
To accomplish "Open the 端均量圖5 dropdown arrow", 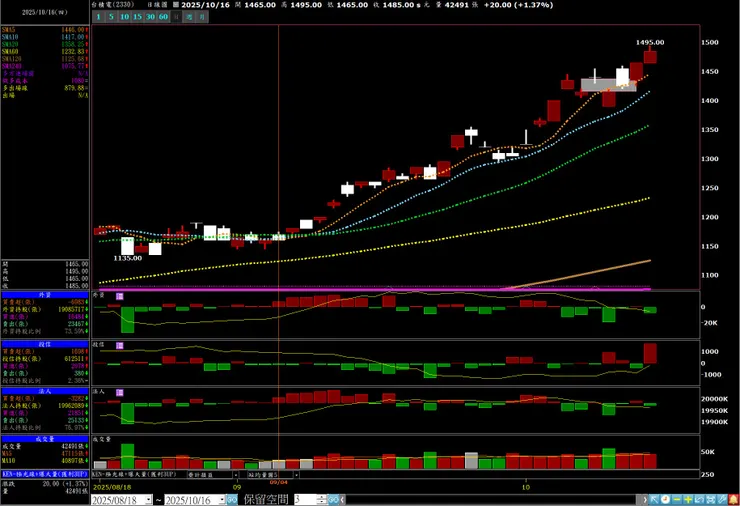I will pyautogui.click(x=296, y=475).
